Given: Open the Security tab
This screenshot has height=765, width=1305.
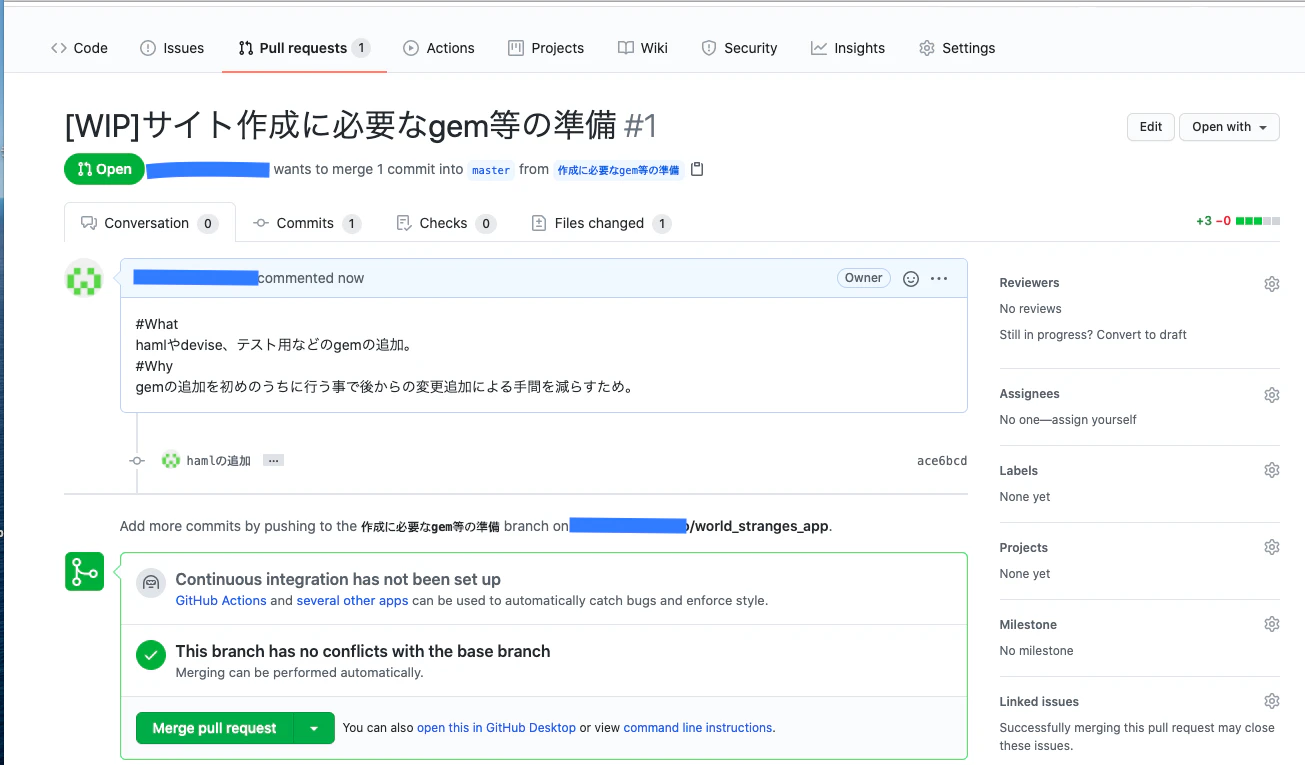Looking at the screenshot, I should coord(739,48).
